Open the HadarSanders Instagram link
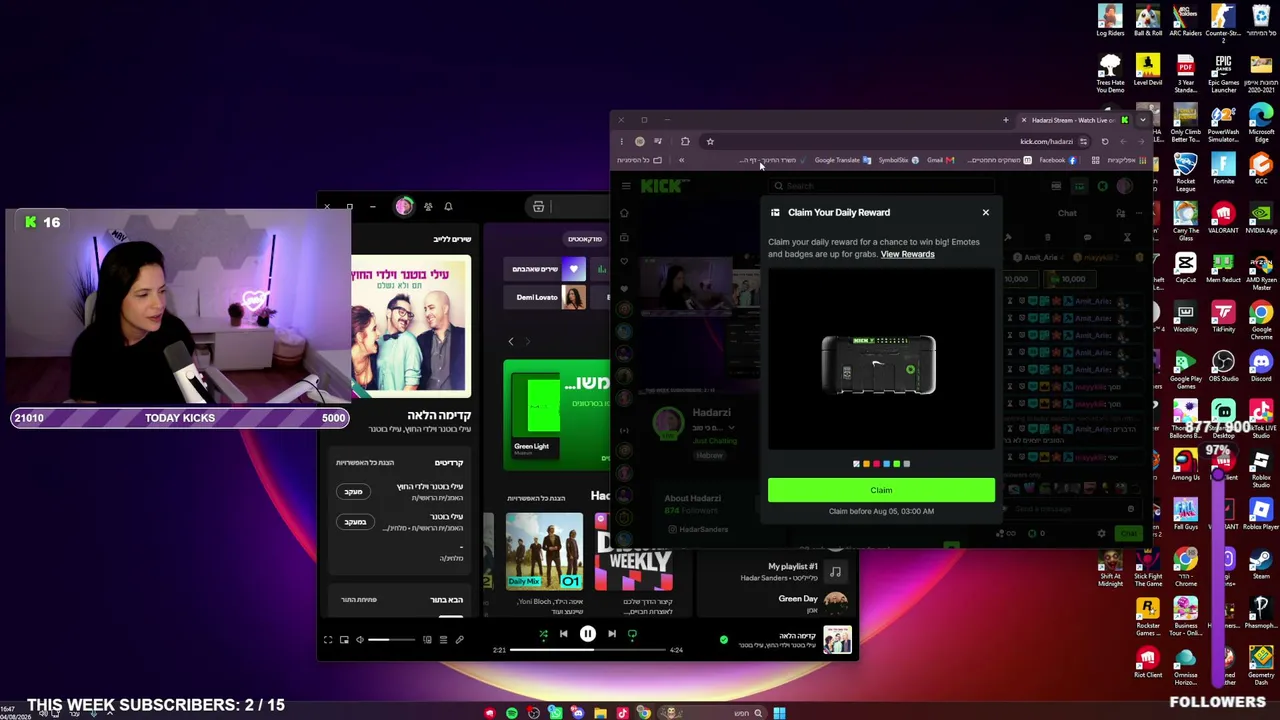The image size is (1280, 720). (698, 529)
